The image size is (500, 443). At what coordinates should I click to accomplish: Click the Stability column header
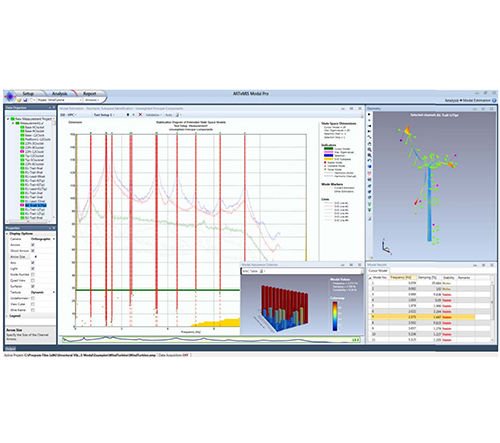coord(448,277)
